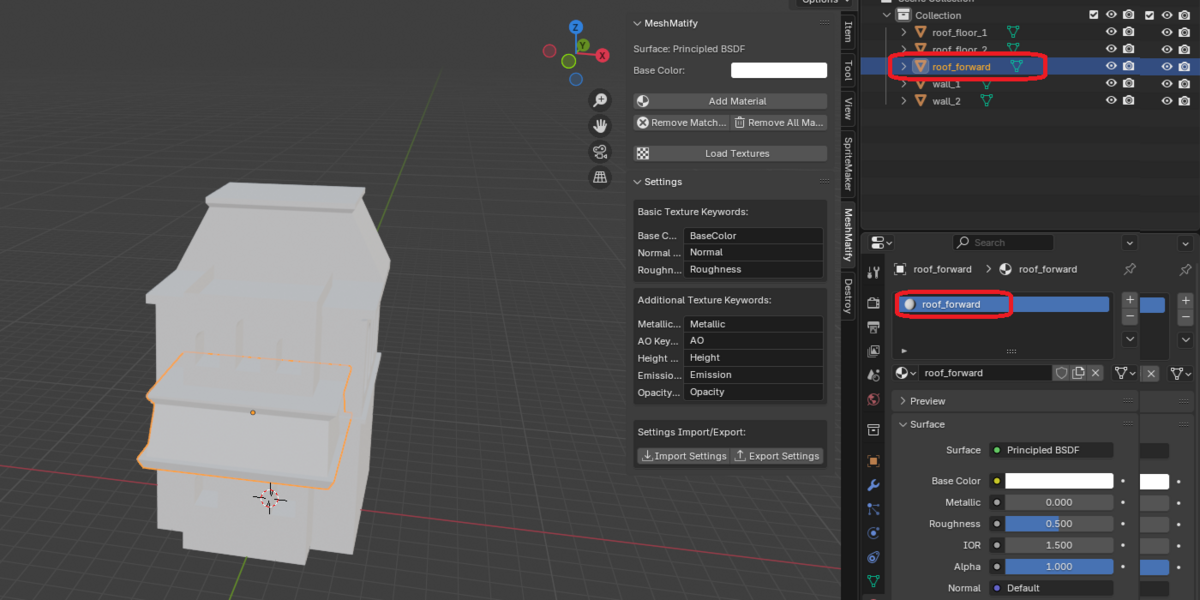Screen dimensions: 1200x600
Task: Open the Surface shader Principled BSDF dropdown
Action: [x=1051, y=450]
